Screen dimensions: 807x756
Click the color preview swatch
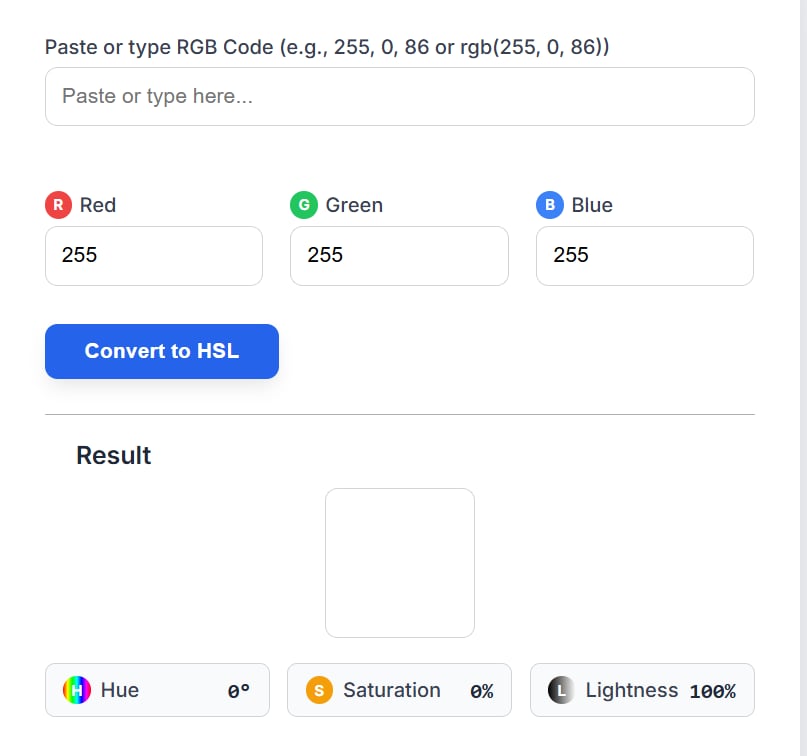point(399,562)
